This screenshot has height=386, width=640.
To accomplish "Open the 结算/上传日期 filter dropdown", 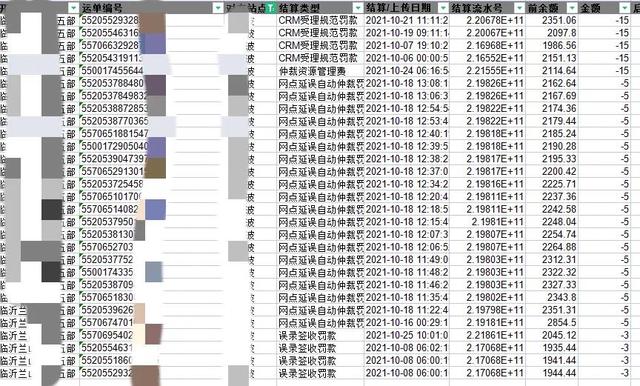I will pos(443,8).
